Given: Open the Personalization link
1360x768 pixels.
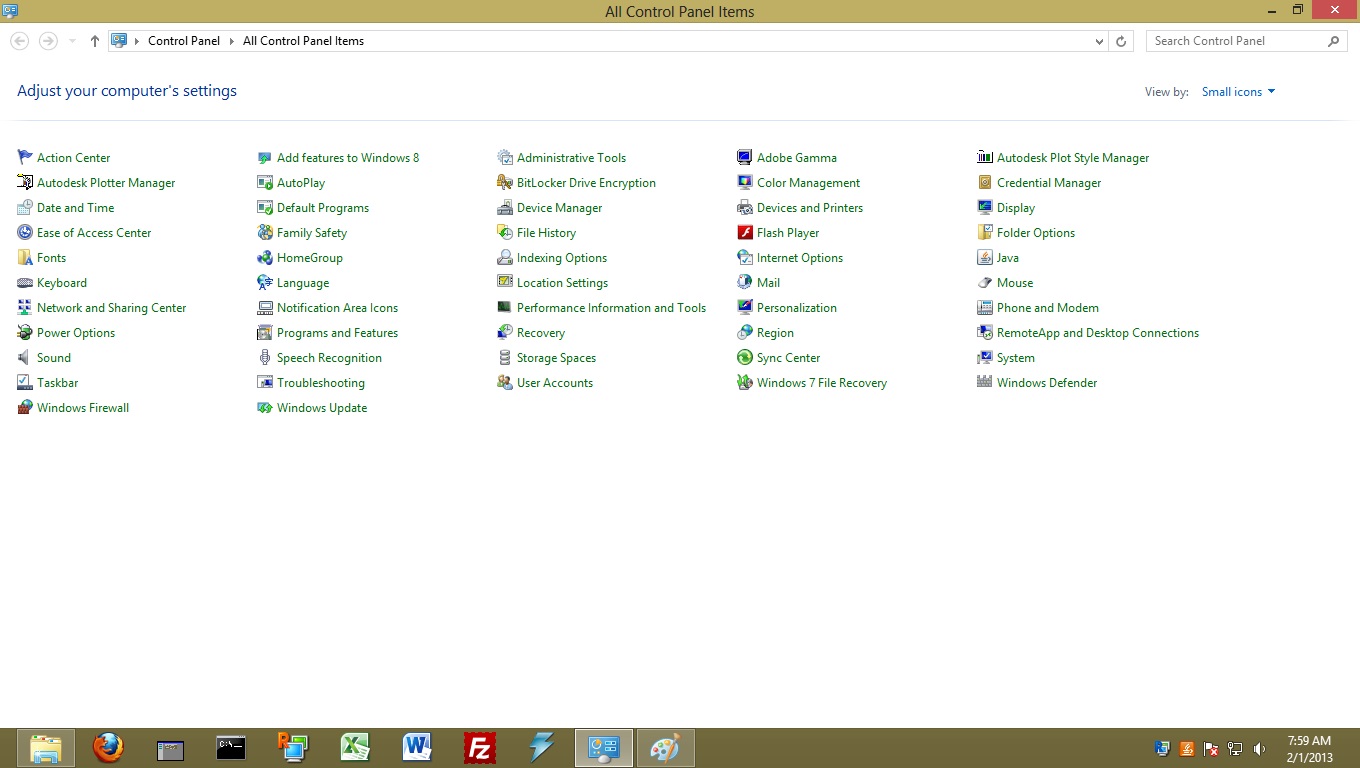Looking at the screenshot, I should pos(797,308).
